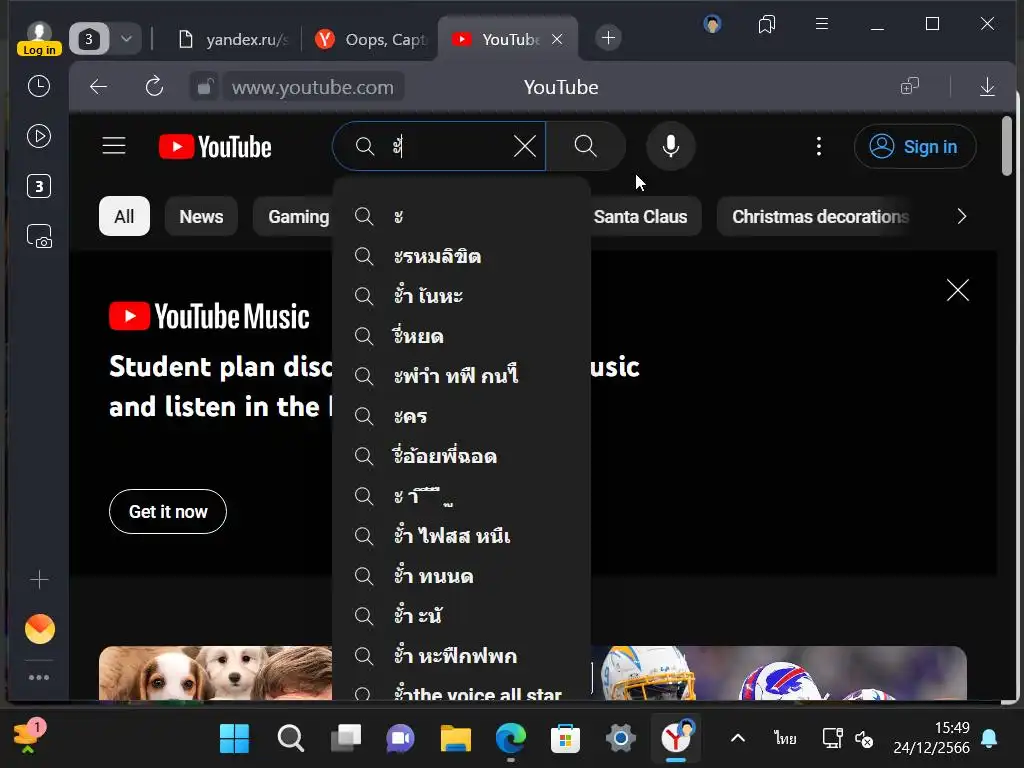This screenshot has height=768, width=1024.
Task: Select suggestion 'ะรหมลิขิต'
Action: pyautogui.click(x=462, y=256)
